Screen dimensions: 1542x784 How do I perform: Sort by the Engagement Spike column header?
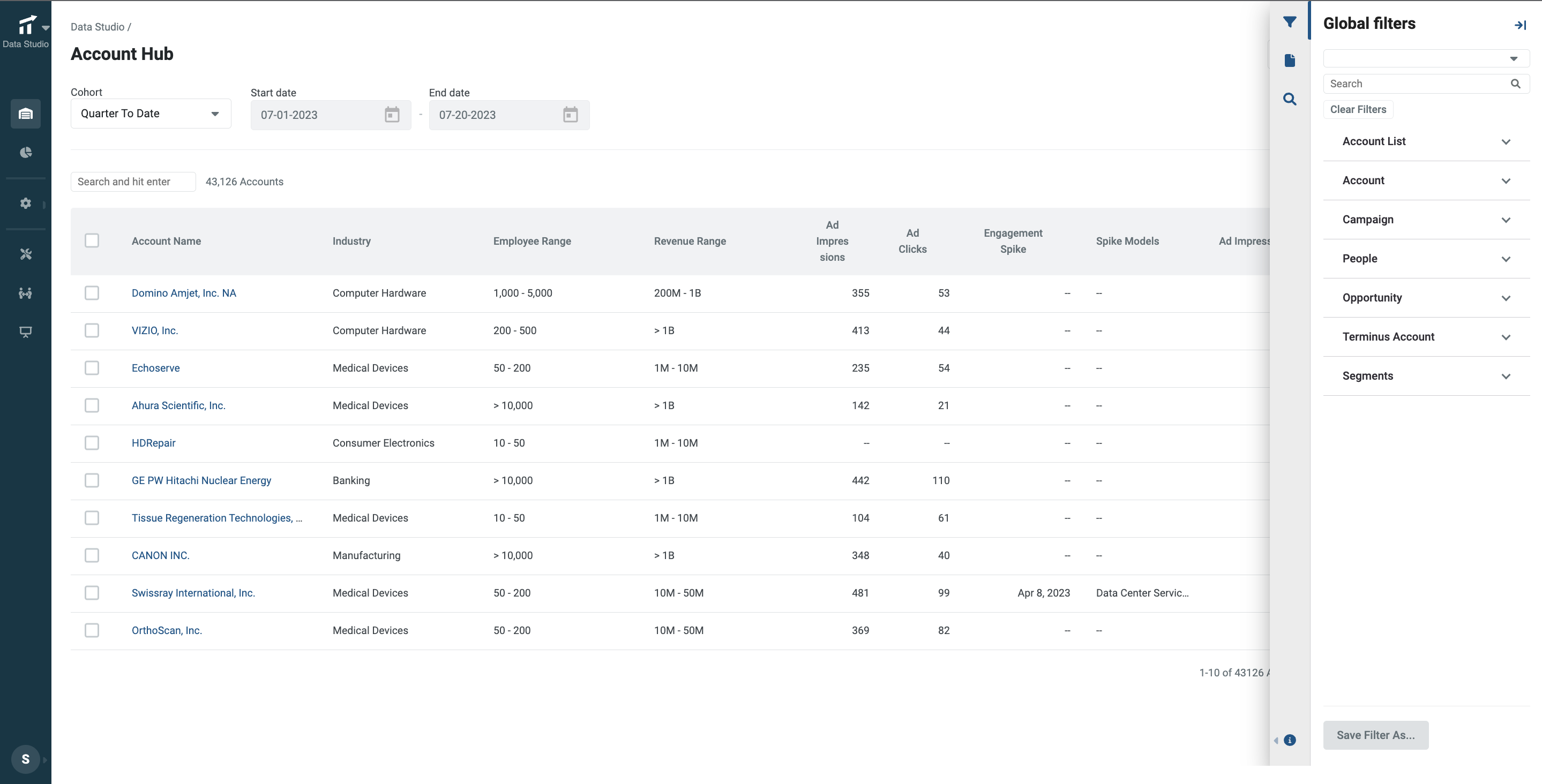pos(1013,241)
